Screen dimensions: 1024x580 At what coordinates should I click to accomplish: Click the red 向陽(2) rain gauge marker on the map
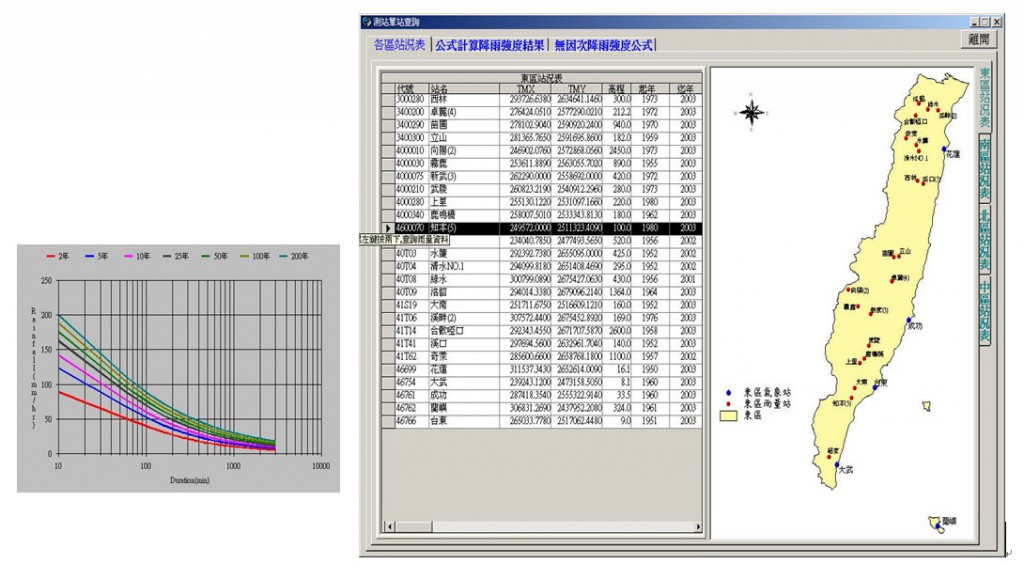tap(848, 289)
